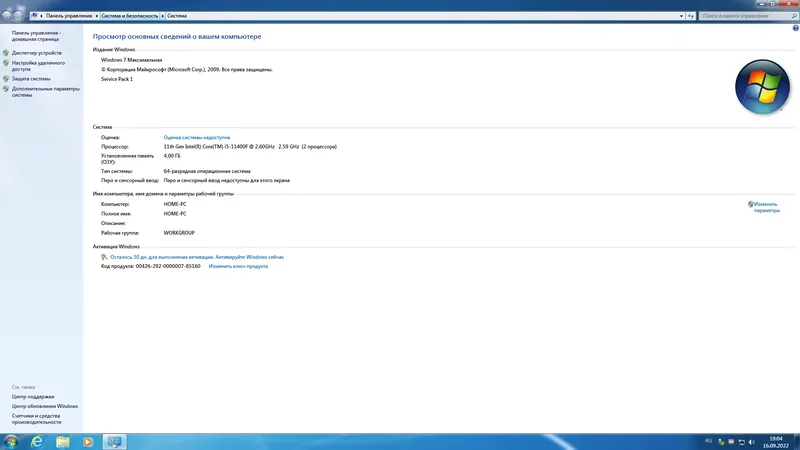Image resolution: width=800 pixels, height=450 pixels.
Task: Click the shield icon beside Настройка удаленного доступа
Action: pyautogui.click(x=6, y=63)
